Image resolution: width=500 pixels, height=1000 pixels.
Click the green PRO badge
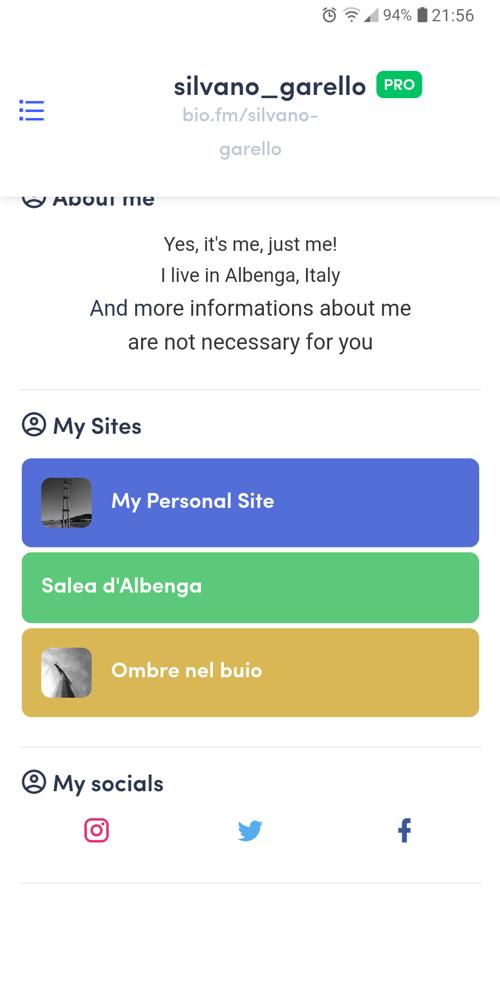pyautogui.click(x=399, y=85)
